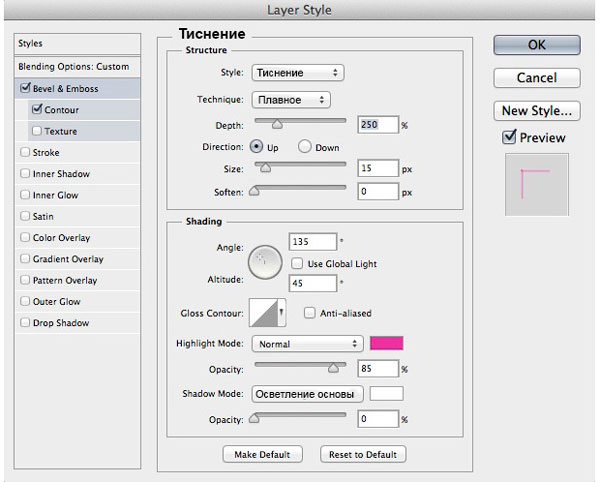The width and height of the screenshot is (600, 482).
Task: Click the Reset to Default button
Action: point(363,454)
